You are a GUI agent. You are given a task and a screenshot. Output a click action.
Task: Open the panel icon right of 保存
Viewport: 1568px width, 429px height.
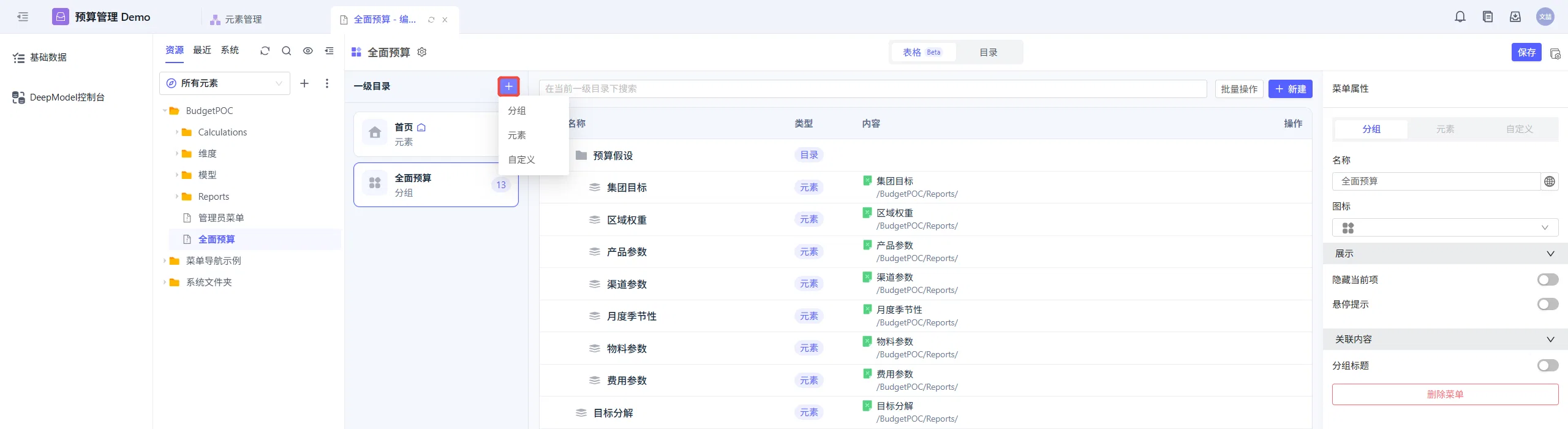point(1555,53)
